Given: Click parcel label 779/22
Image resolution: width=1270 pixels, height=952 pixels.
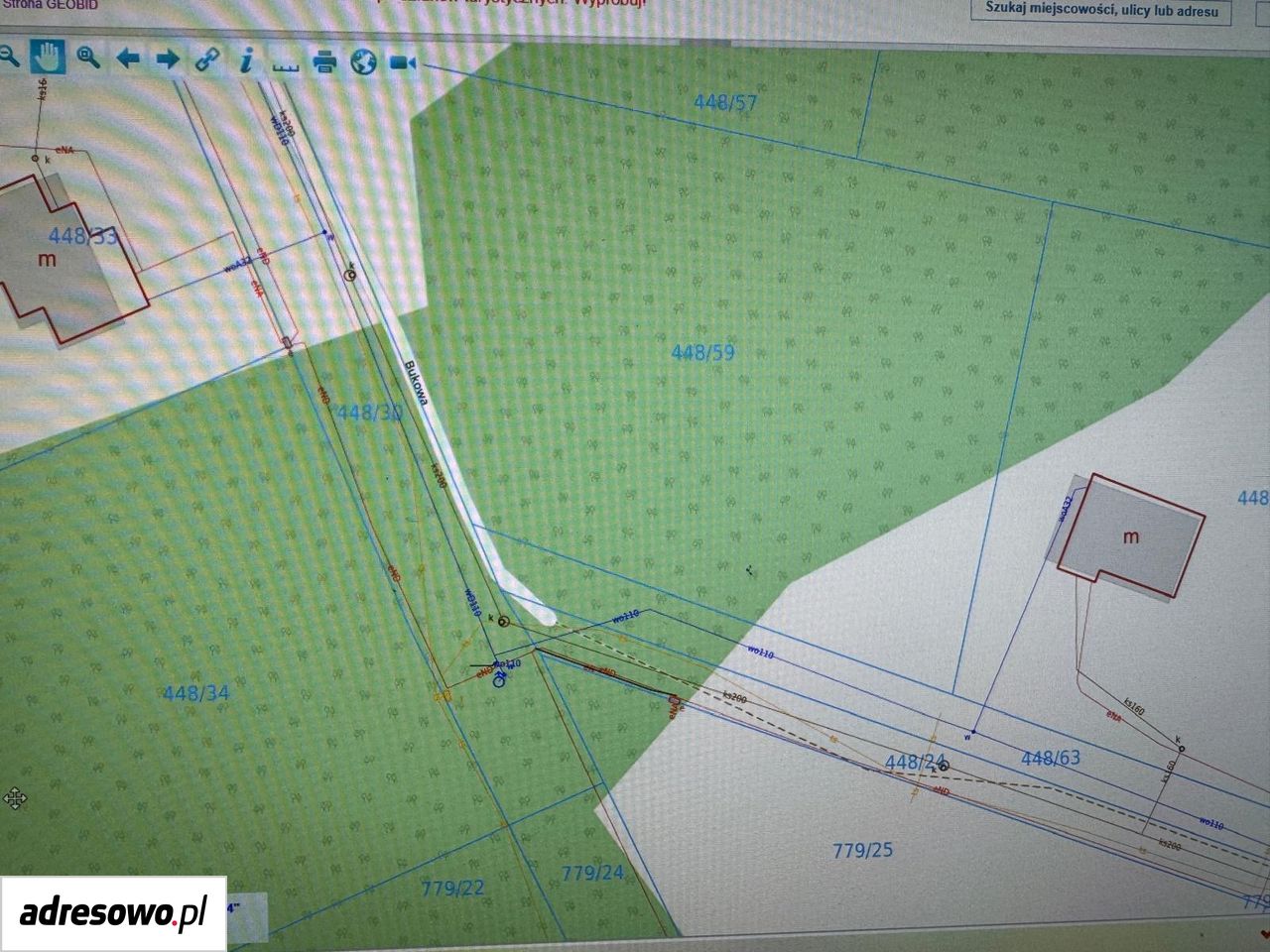Looking at the screenshot, I should point(452,888).
